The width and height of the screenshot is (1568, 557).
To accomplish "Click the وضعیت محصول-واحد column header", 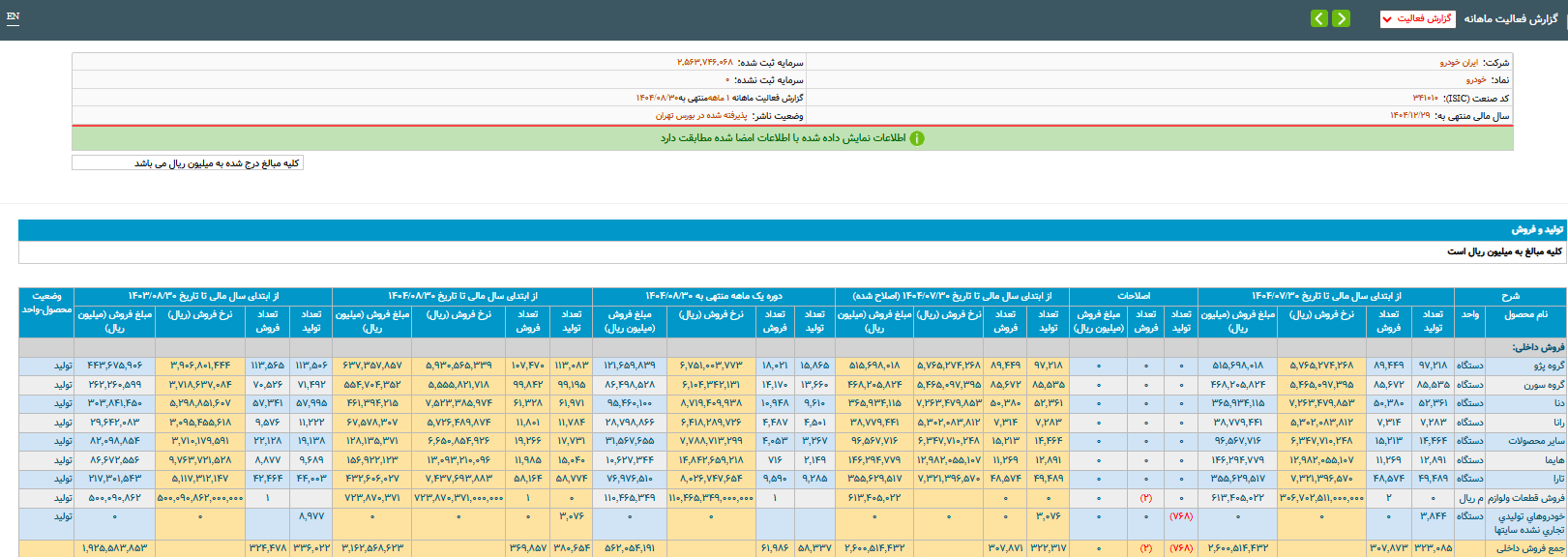I will click(x=46, y=303).
